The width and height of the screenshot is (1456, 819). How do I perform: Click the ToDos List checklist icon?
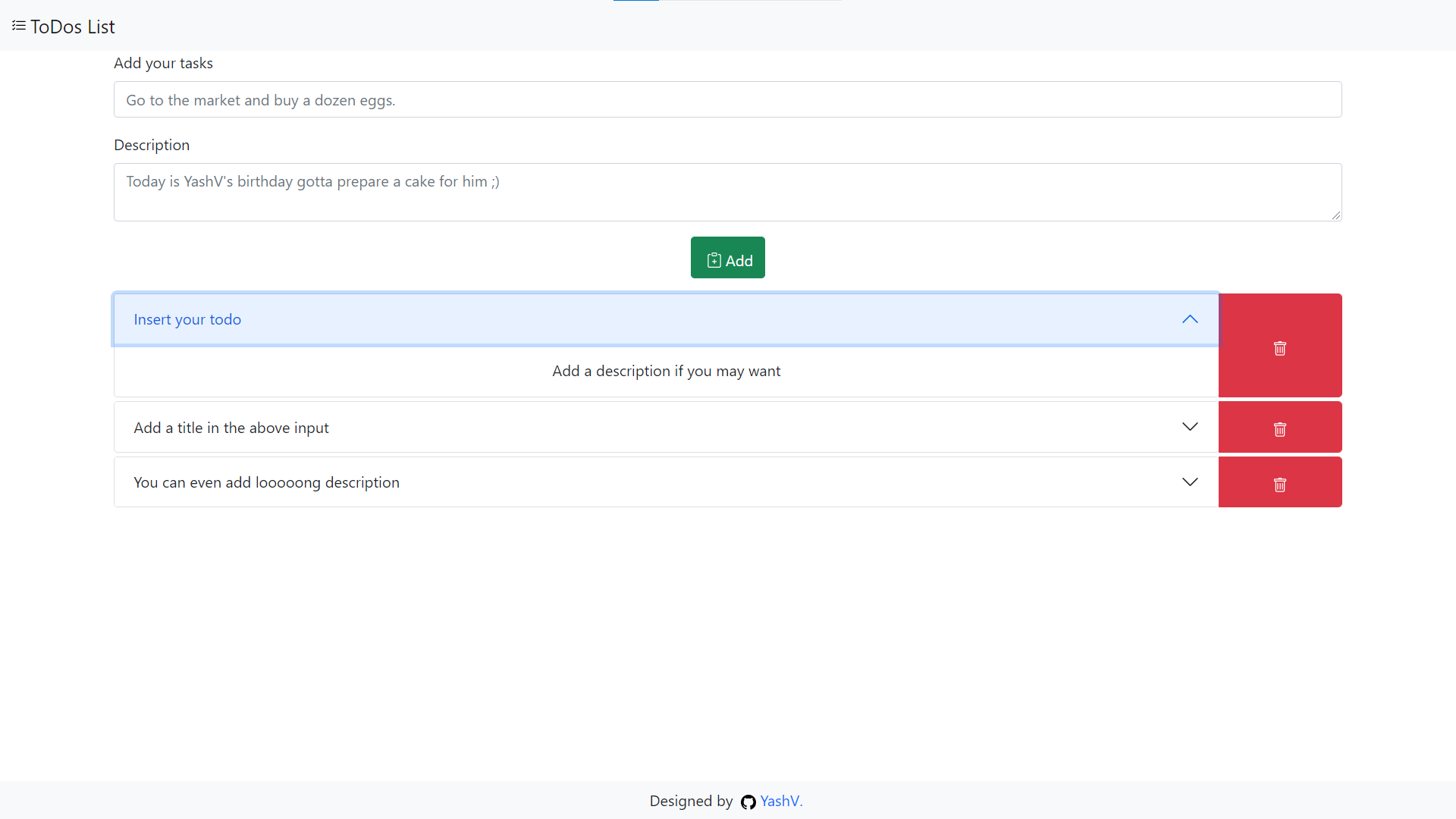click(x=19, y=26)
